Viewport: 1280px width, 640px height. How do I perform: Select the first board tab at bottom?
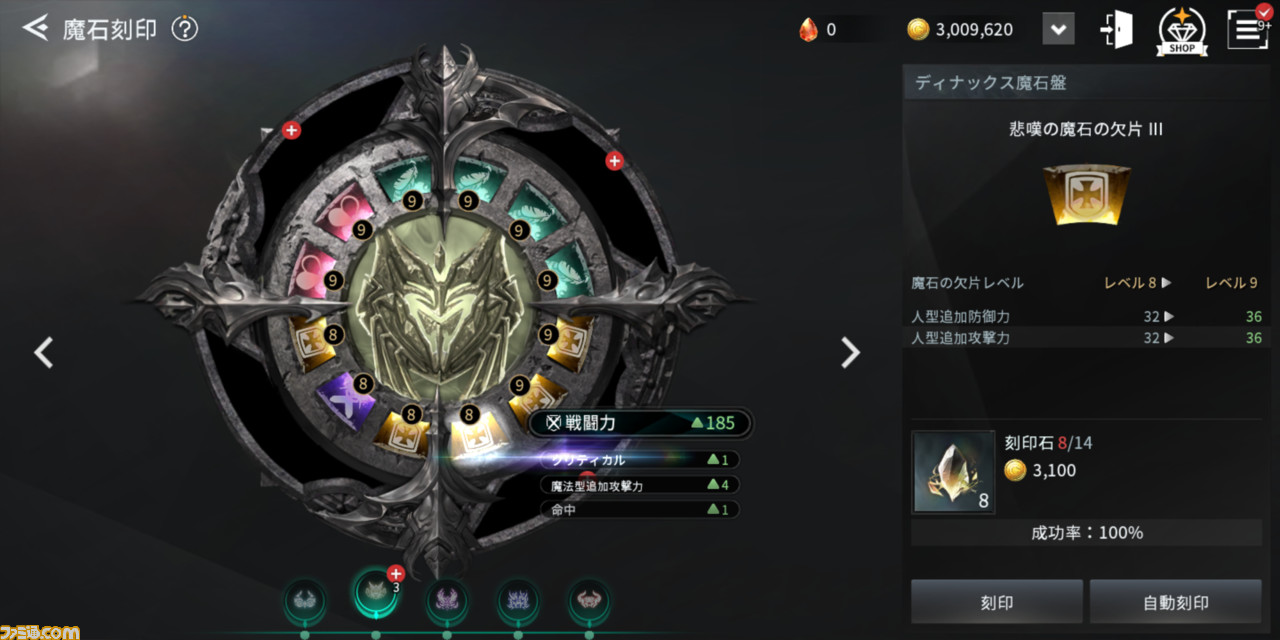coord(304,601)
